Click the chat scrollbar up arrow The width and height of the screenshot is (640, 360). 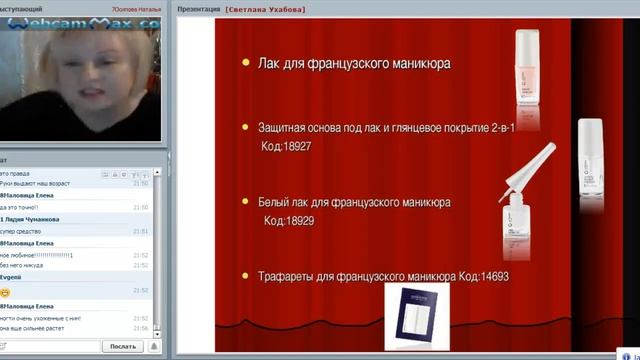click(x=157, y=173)
